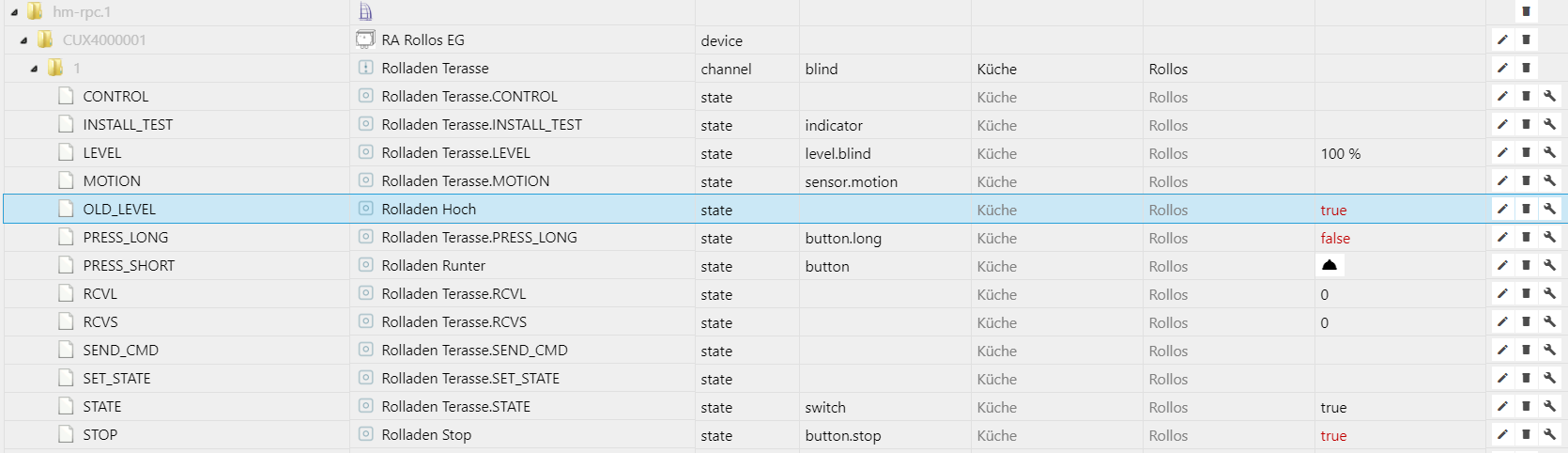Collapse the CUX4000001 device node
This screenshot has width=1568, height=453.
tap(23, 40)
